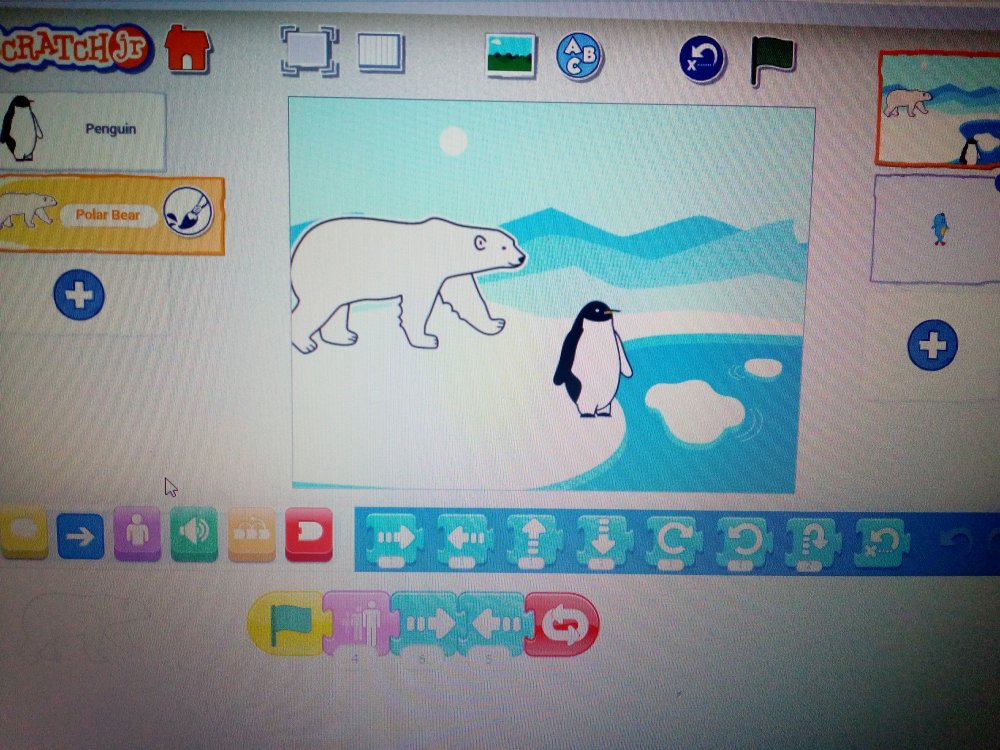Viewport: 1000px width, 750px height.
Task: Edit the Polar Bear name label
Action: [x=108, y=215]
